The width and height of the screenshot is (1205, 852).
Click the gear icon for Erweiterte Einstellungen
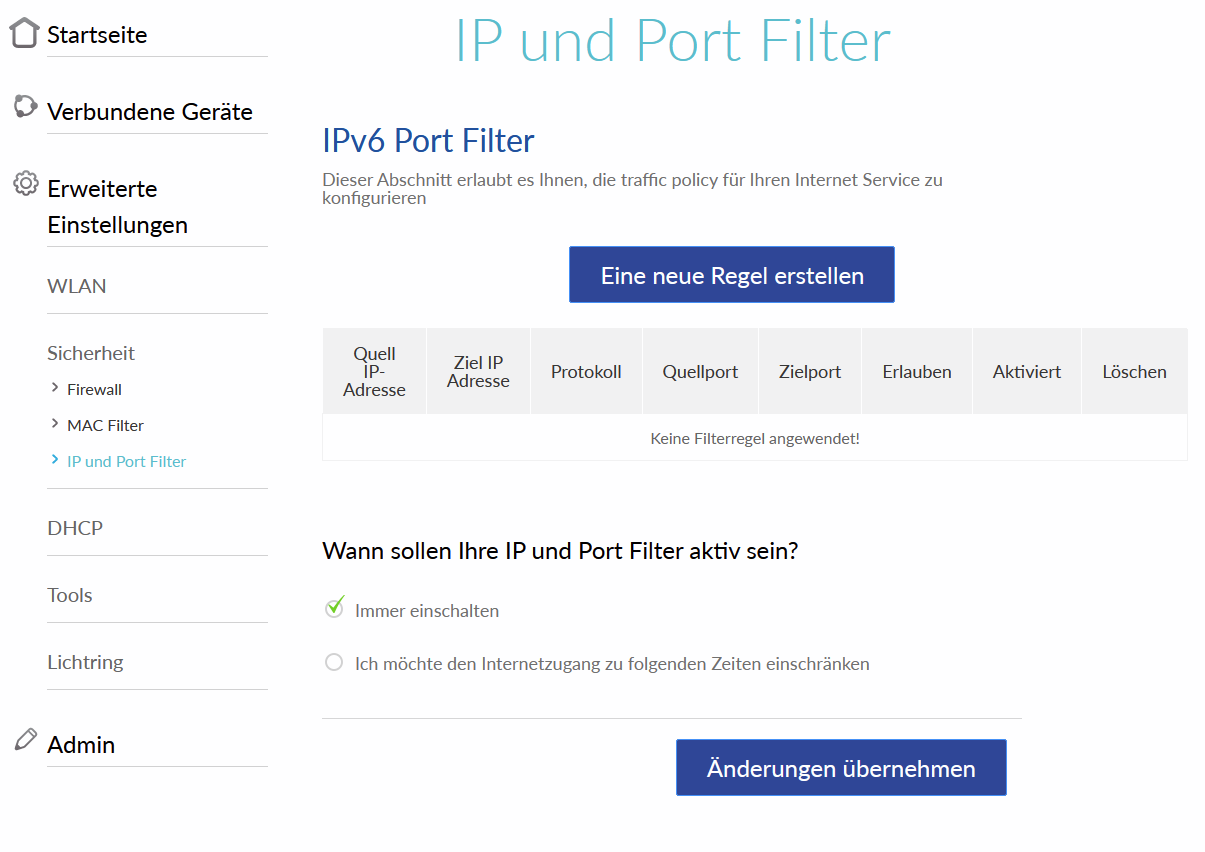tap(25, 184)
